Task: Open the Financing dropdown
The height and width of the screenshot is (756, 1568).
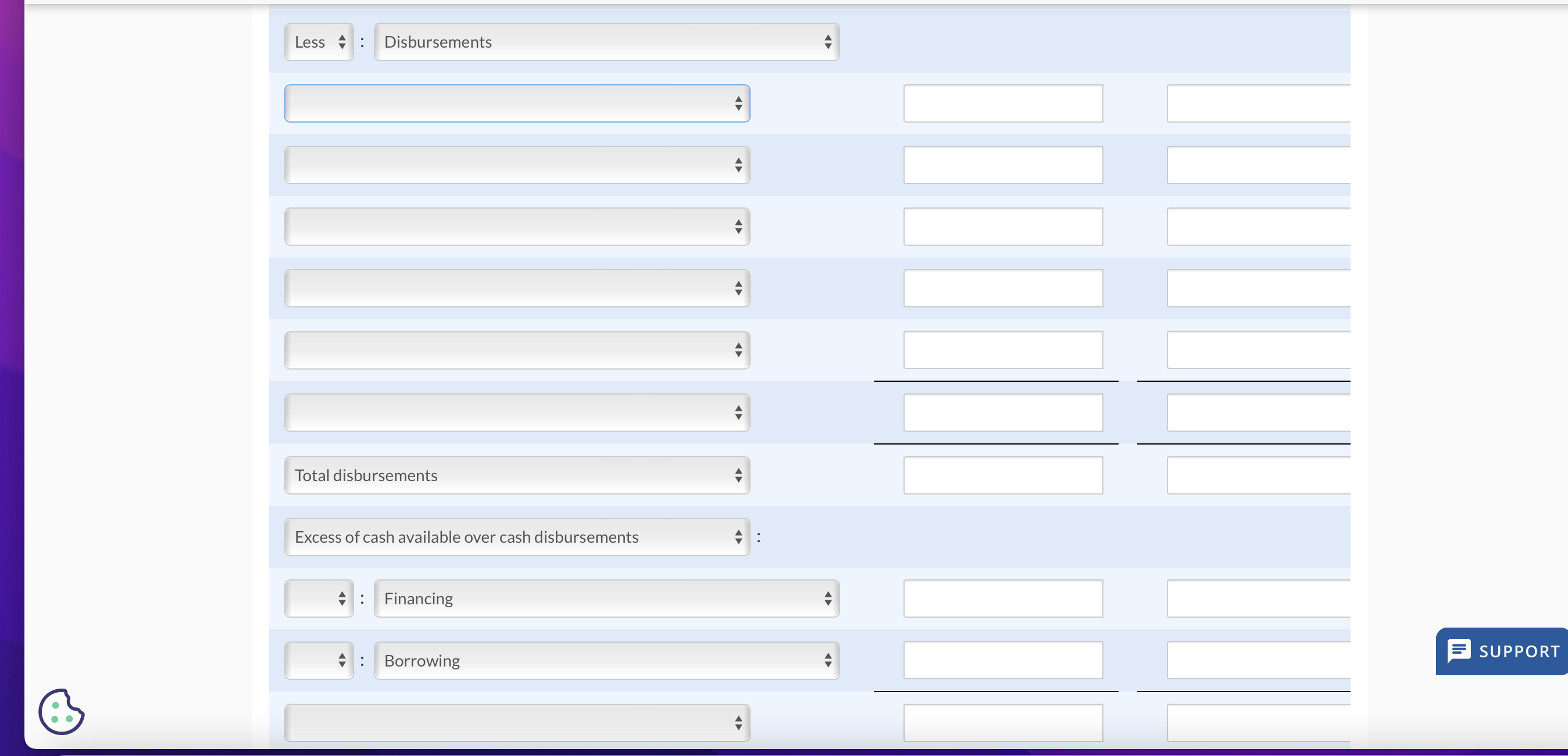Action: [606, 599]
